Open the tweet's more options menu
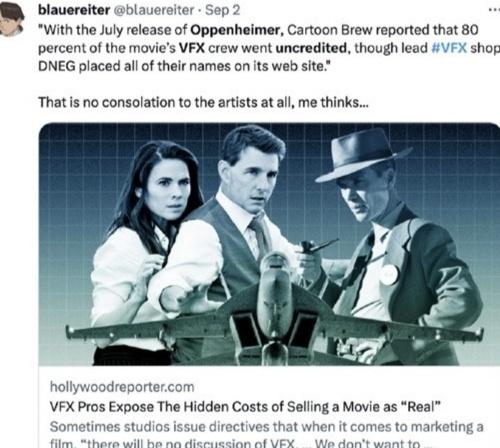500x448 pixels. [494, 10]
